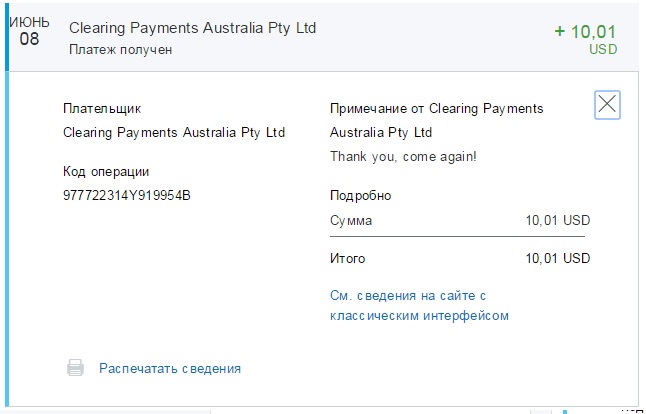Click the green + 10,01 amount
The height and width of the screenshot is (414, 646).
pyautogui.click(x=586, y=31)
